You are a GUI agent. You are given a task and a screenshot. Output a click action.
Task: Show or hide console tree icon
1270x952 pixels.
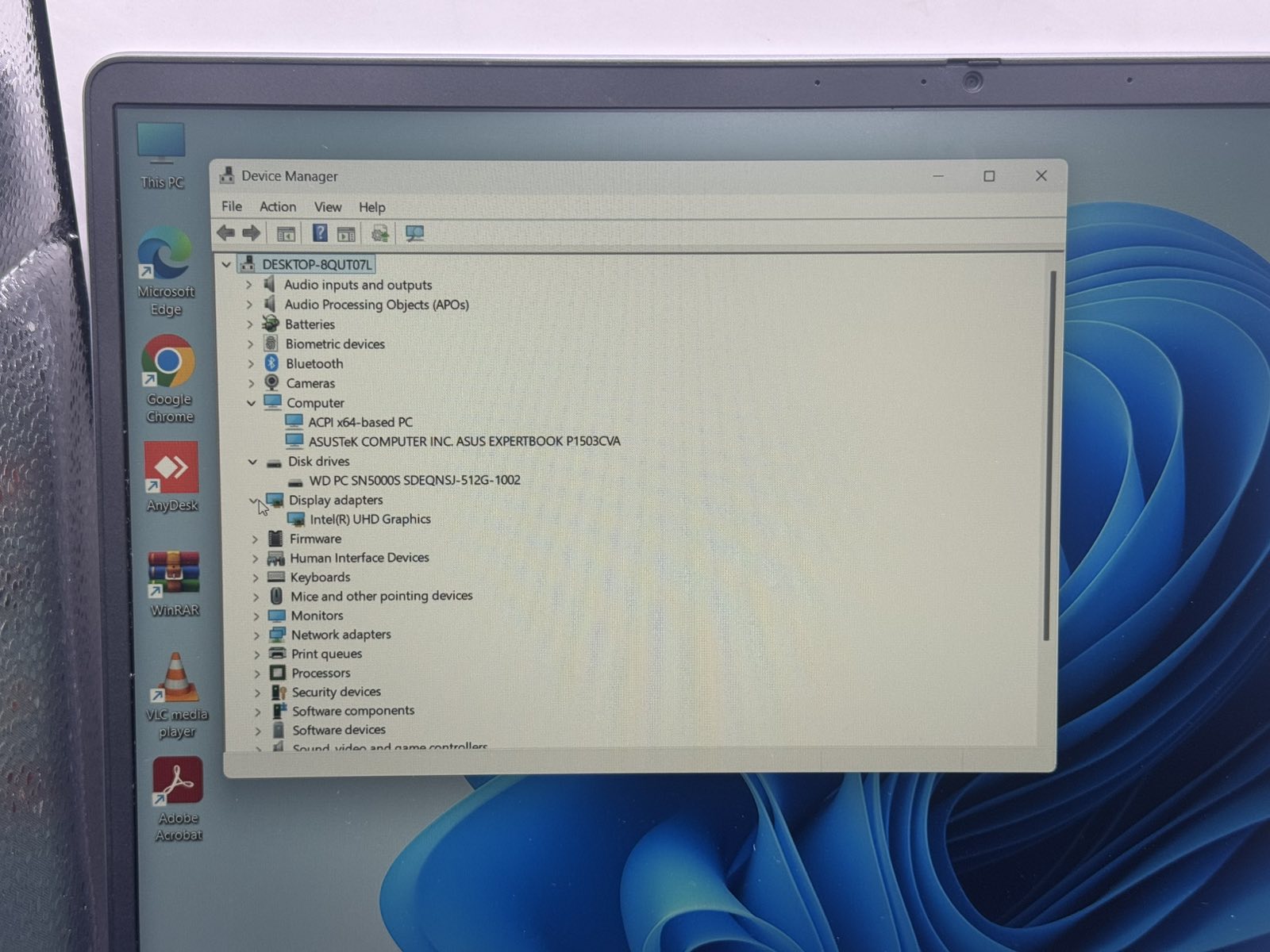click(x=286, y=234)
